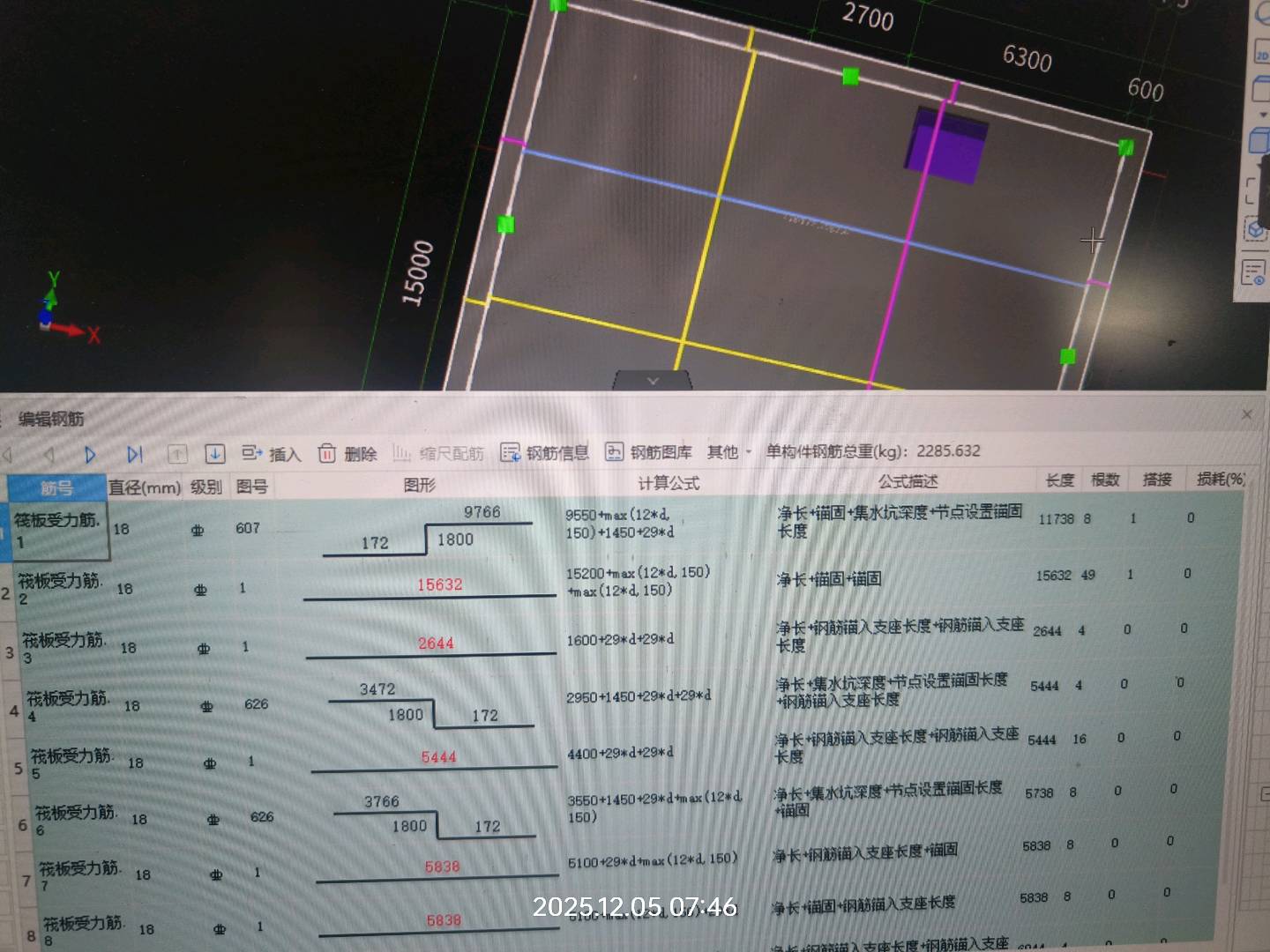This screenshot has width=1270, height=952.
Task: Click the 图形 column header
Action: [x=420, y=485]
